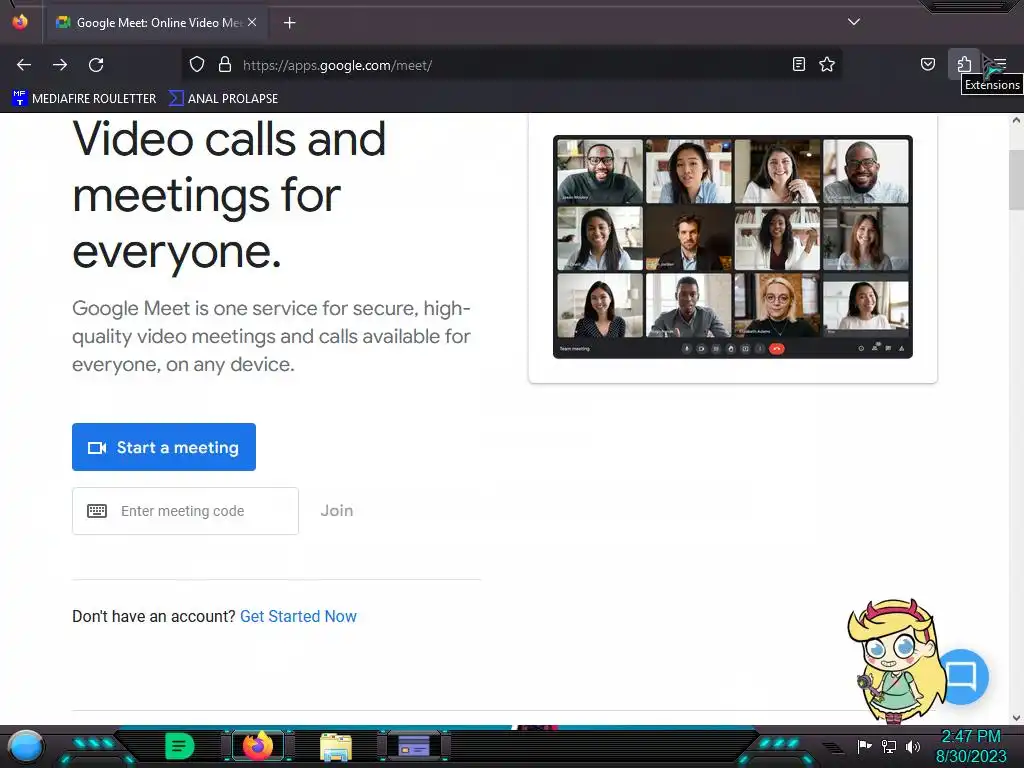Open the tracking protection shield icon
Screen dimensions: 1024x768
(197, 64)
